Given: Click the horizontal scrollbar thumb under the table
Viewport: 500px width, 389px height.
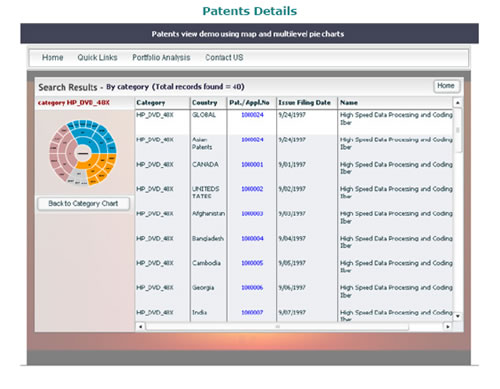Looking at the screenshot, I should coord(277,326).
